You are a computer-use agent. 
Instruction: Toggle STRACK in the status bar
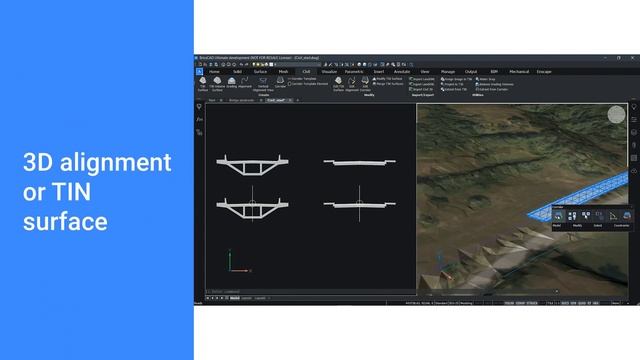[532, 303]
